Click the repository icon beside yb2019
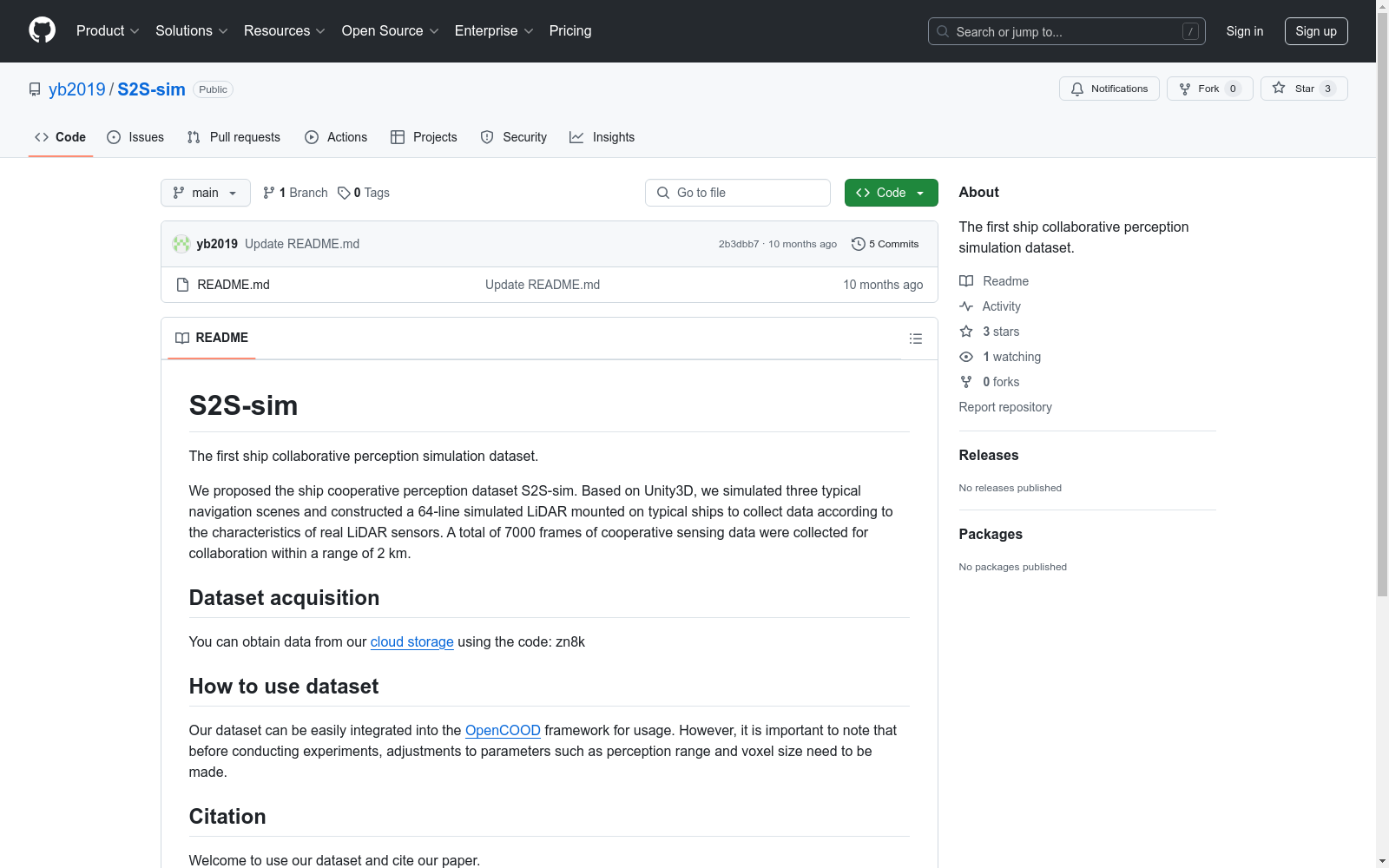1389x868 pixels. (x=35, y=89)
